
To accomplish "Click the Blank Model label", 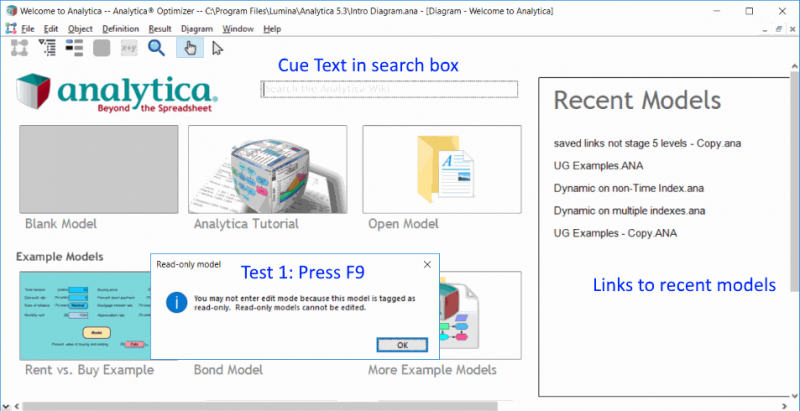I will 61,224.
